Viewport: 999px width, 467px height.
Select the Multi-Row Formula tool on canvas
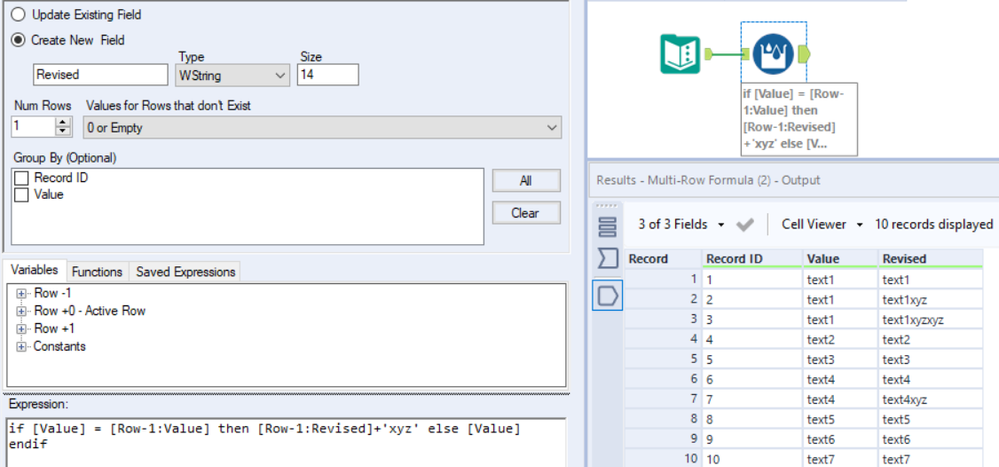772,55
